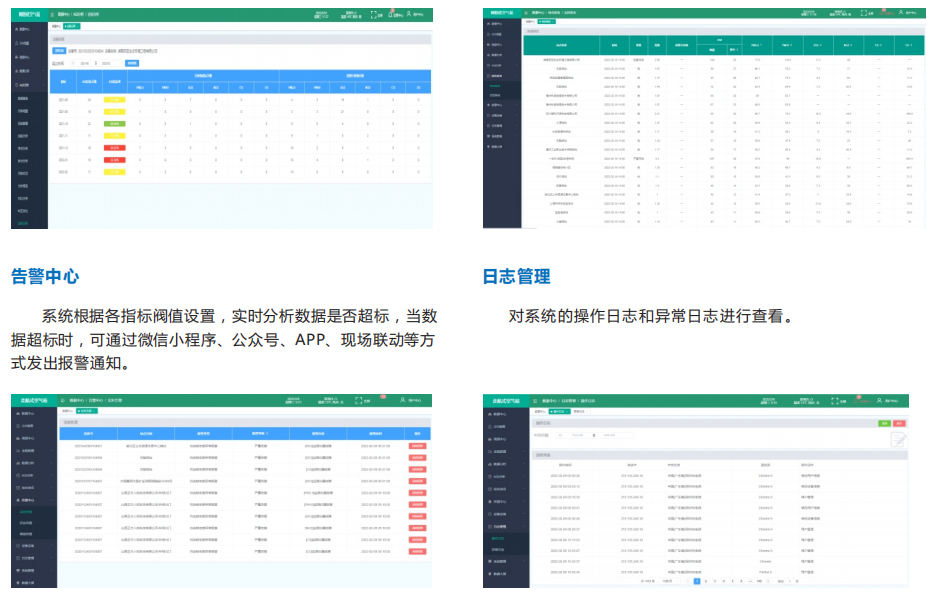This screenshot has height=602, width=933.
Task: Go to page 2 in log pagination
Action: click(x=706, y=580)
